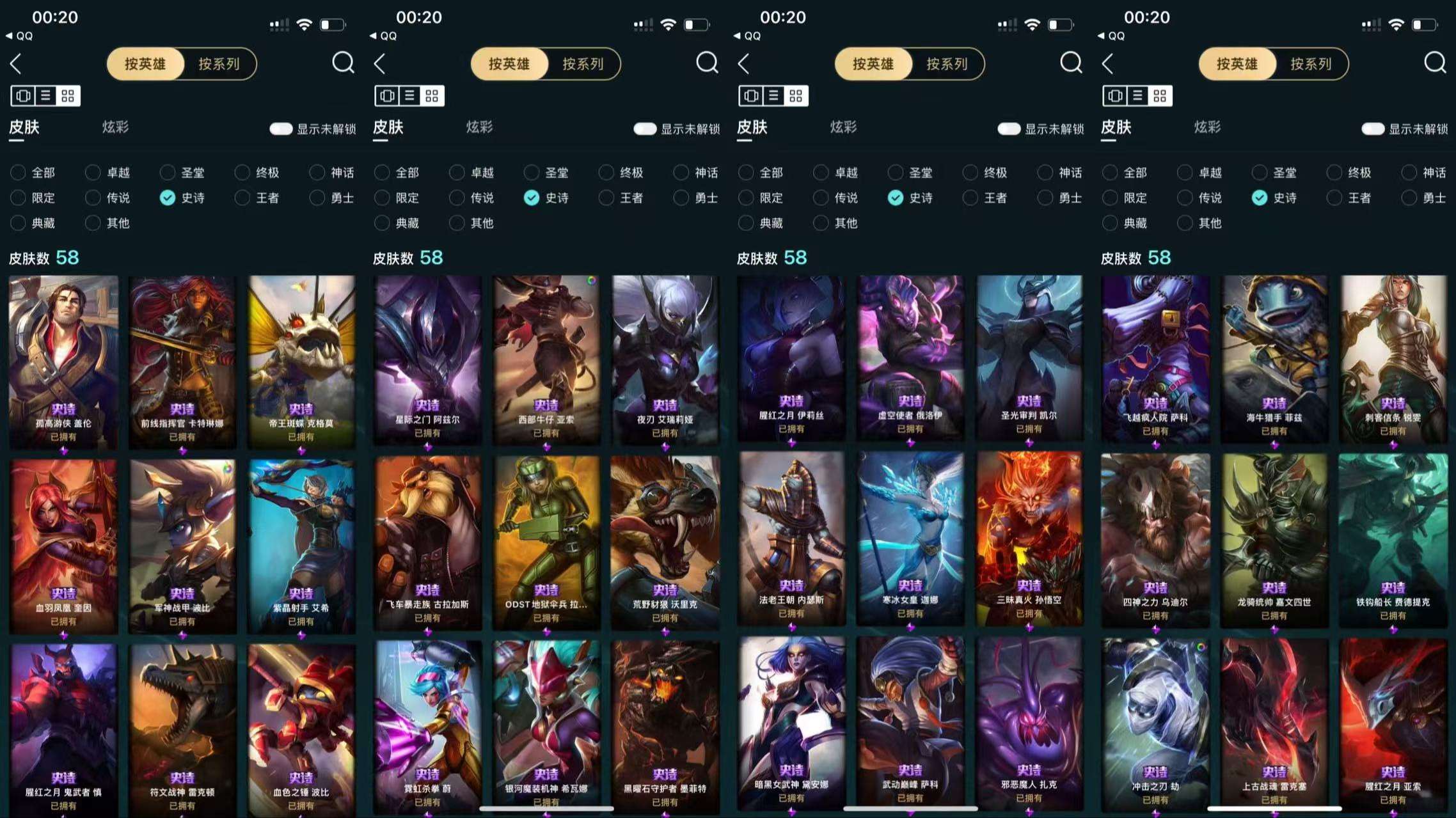Select 全部 filter on the 腥红之月 伊莉丝 screen

(761, 172)
